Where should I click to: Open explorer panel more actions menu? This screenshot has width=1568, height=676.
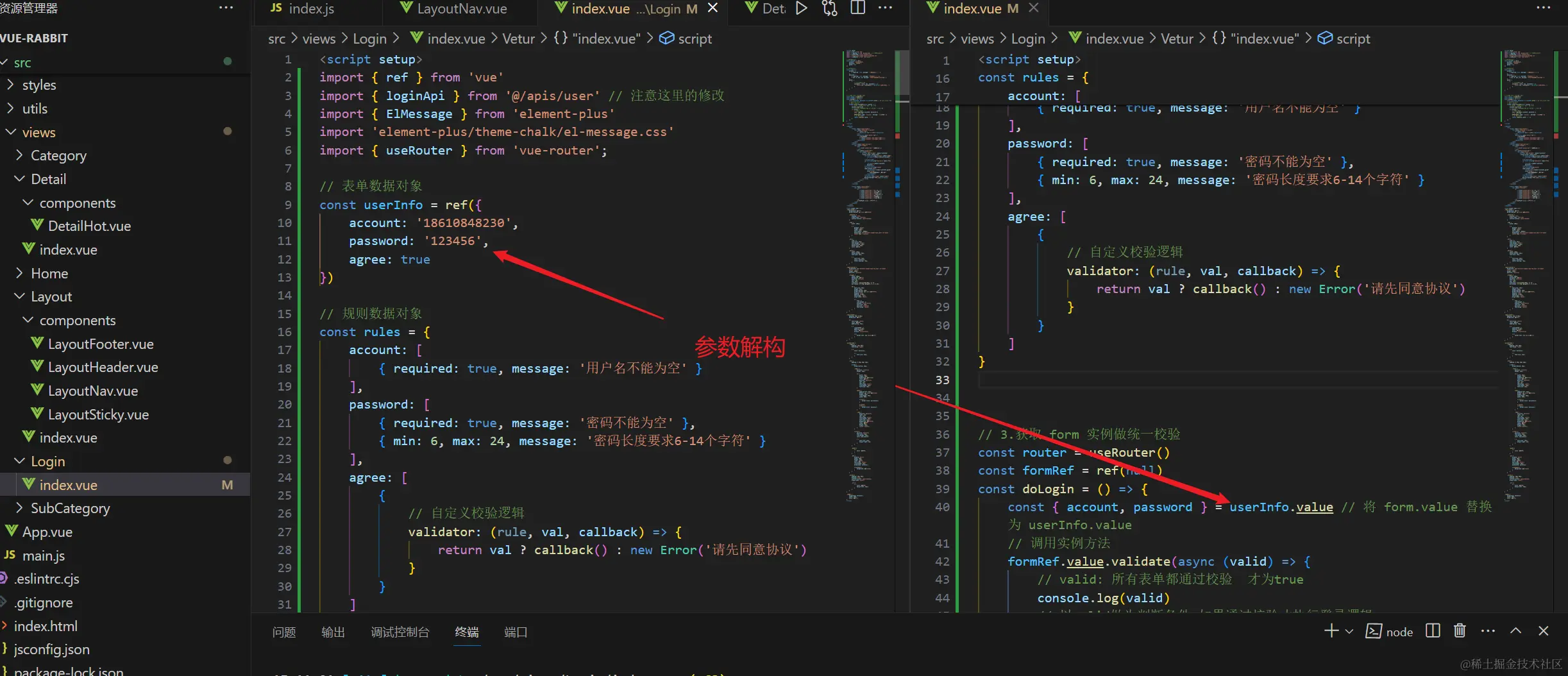tap(226, 8)
